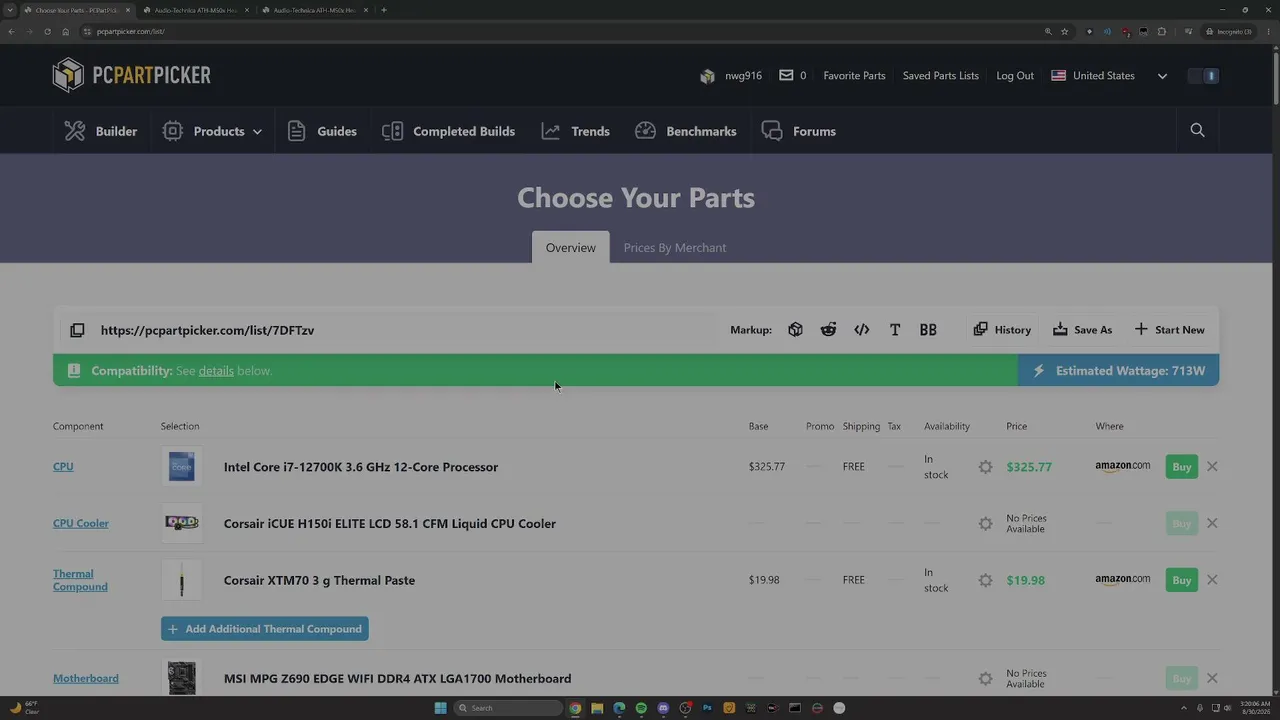Open Completed Builds page
This screenshot has height=720, width=1280.
(x=449, y=131)
